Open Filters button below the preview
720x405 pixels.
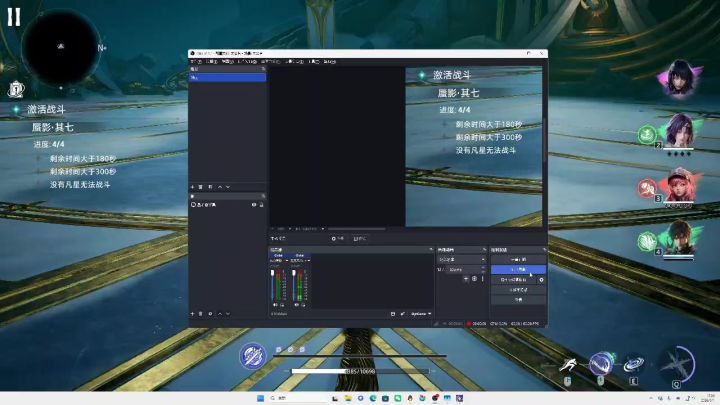click(x=360, y=238)
